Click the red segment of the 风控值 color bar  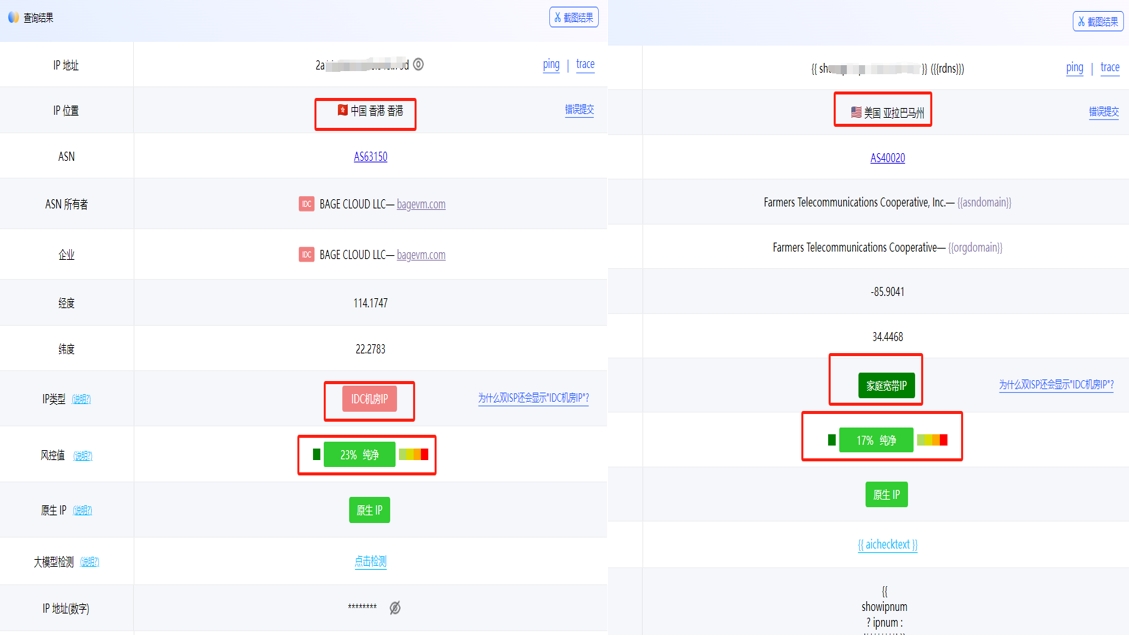click(424, 454)
